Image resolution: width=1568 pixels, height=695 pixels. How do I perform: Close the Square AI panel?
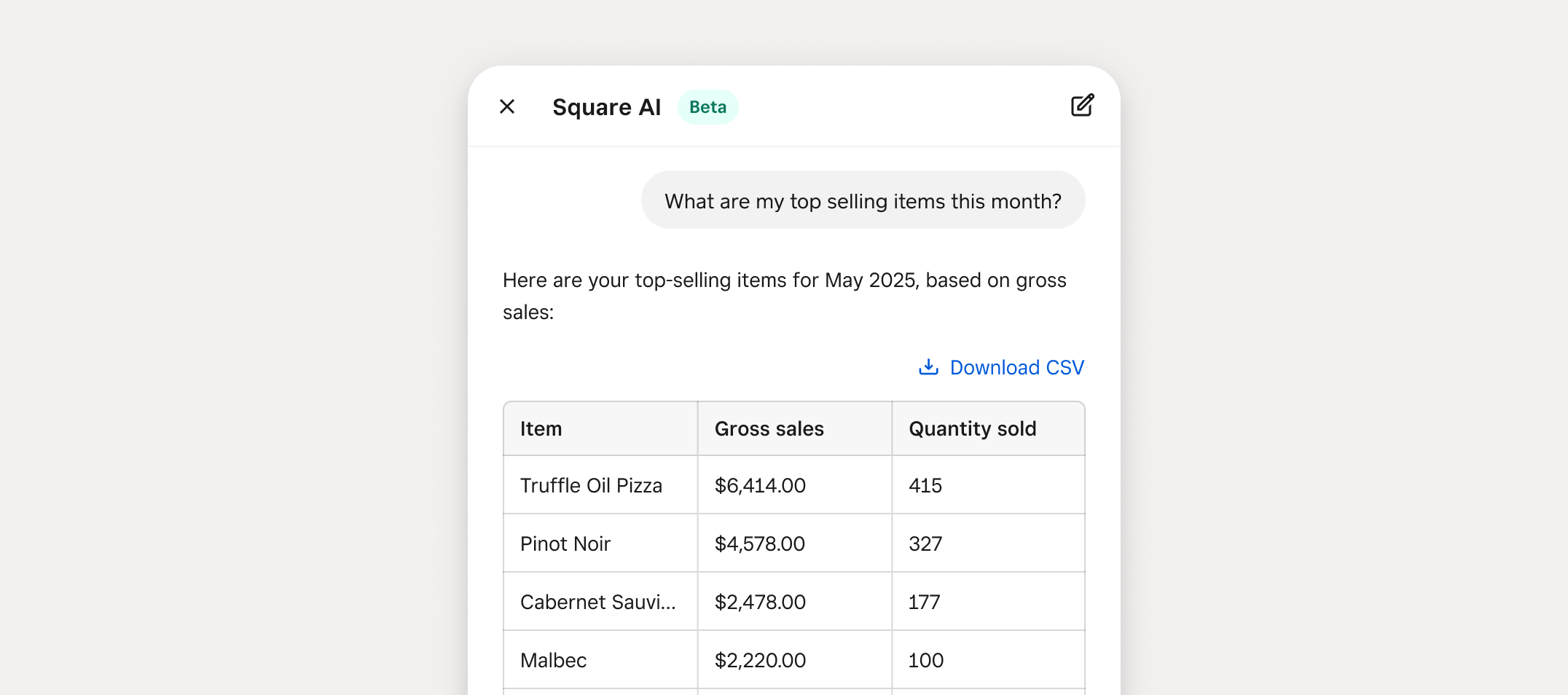pos(507,107)
